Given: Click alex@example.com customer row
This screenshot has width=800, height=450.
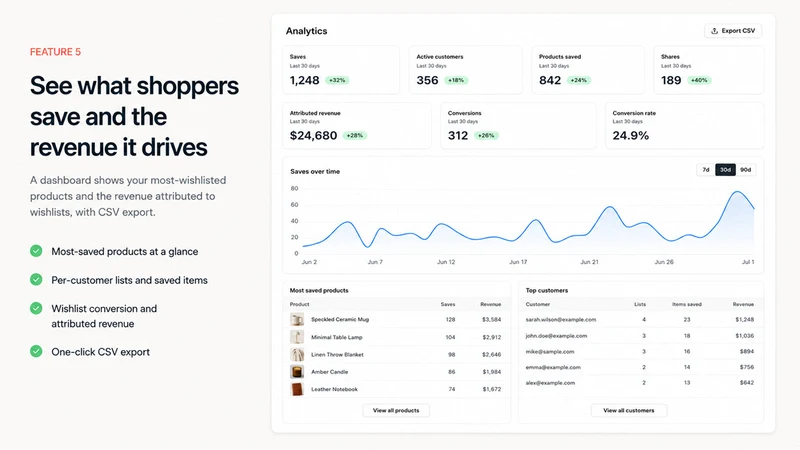Looking at the screenshot, I should click(x=640, y=383).
